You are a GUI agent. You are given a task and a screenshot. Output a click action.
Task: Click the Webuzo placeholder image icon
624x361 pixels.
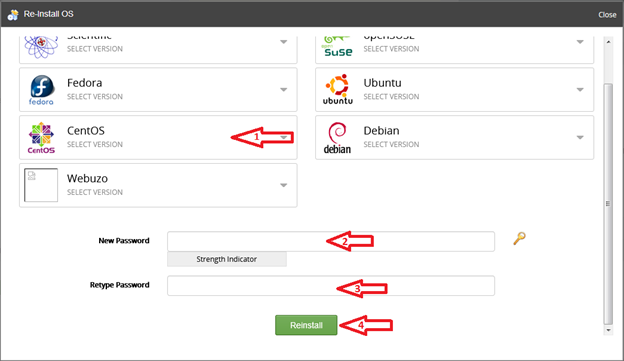(x=41, y=185)
